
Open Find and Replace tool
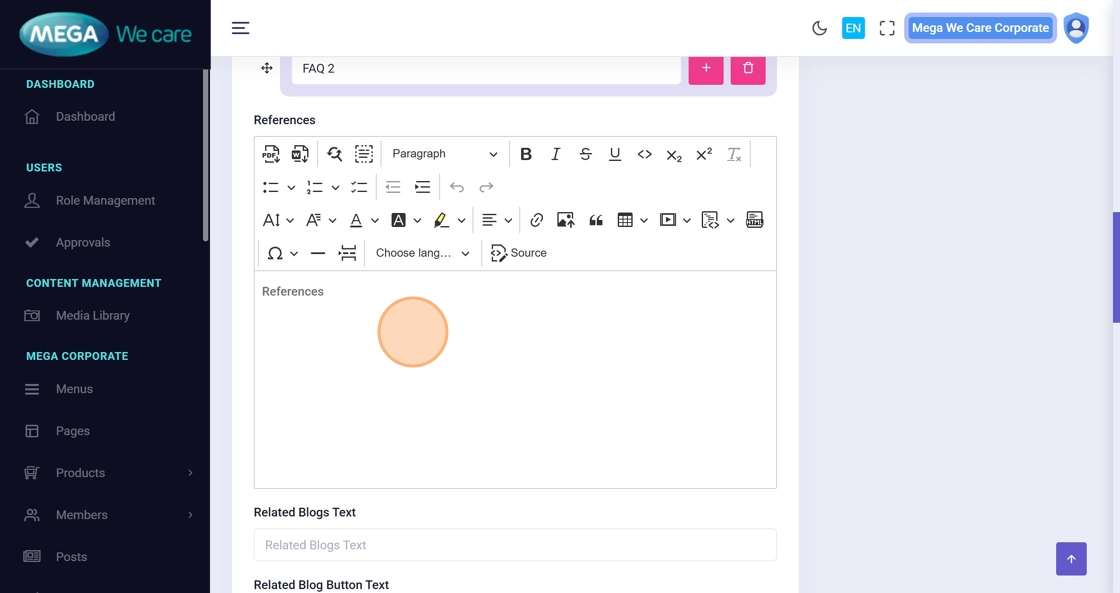335,154
